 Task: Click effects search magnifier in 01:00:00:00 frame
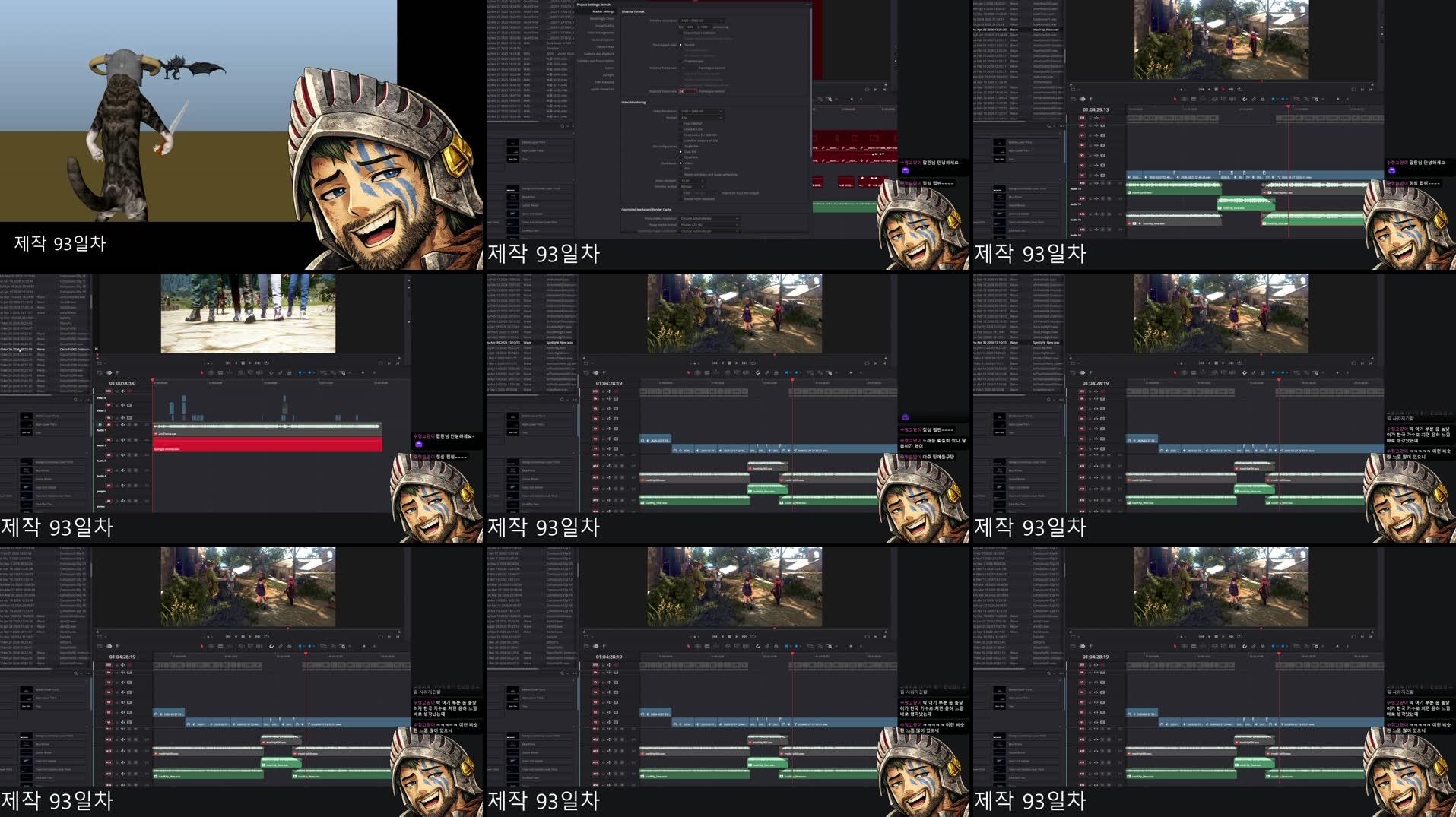75,400
